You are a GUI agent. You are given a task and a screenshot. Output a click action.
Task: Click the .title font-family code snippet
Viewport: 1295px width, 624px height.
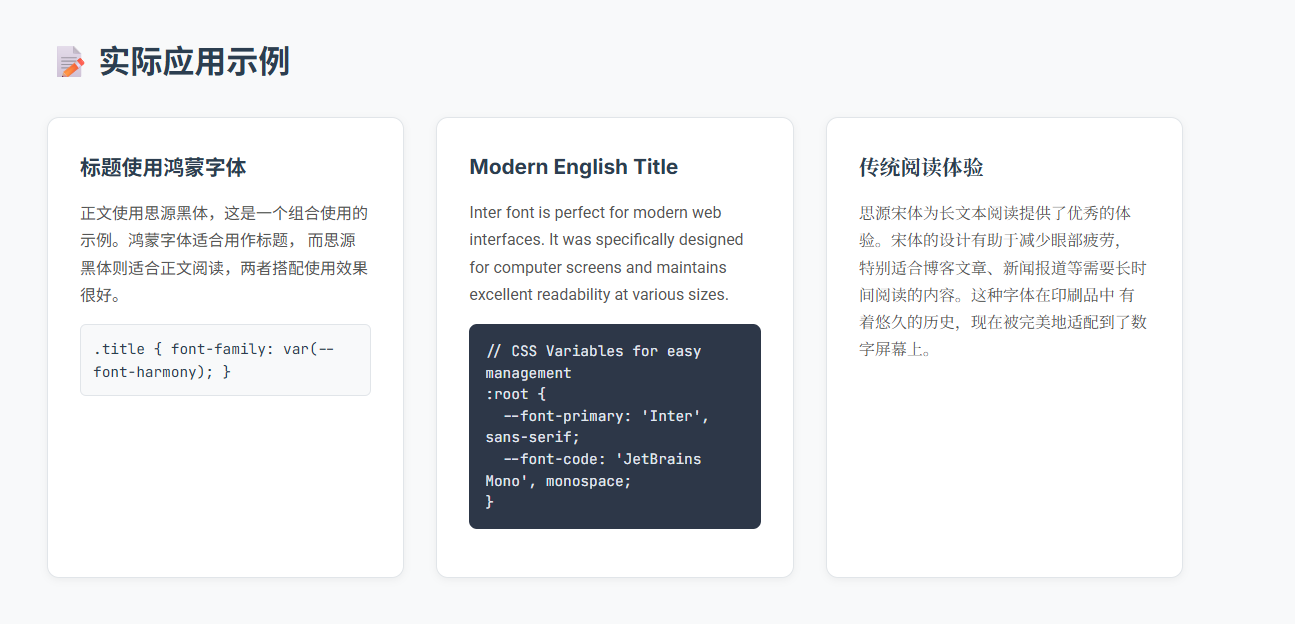pyautogui.click(x=225, y=360)
